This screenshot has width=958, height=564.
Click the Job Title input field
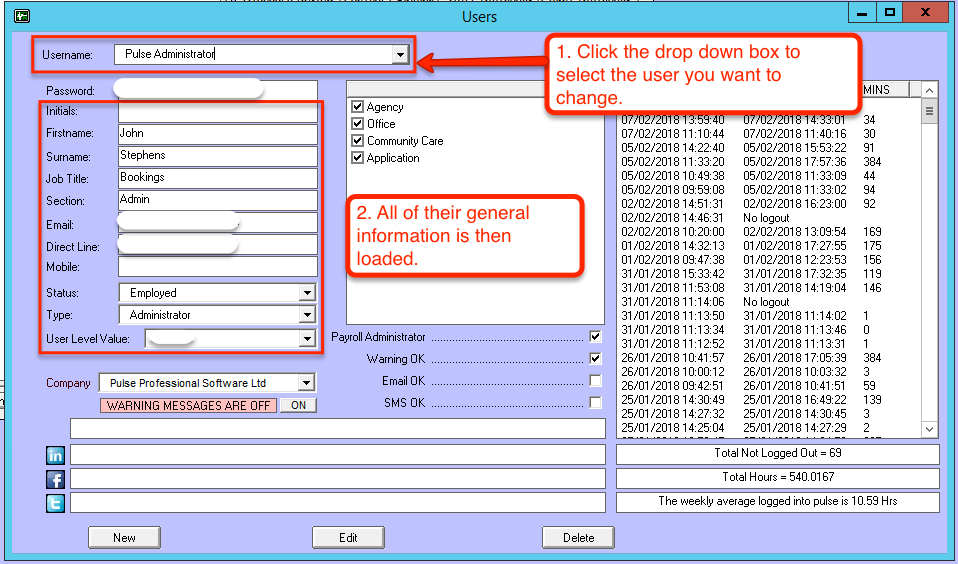217,178
